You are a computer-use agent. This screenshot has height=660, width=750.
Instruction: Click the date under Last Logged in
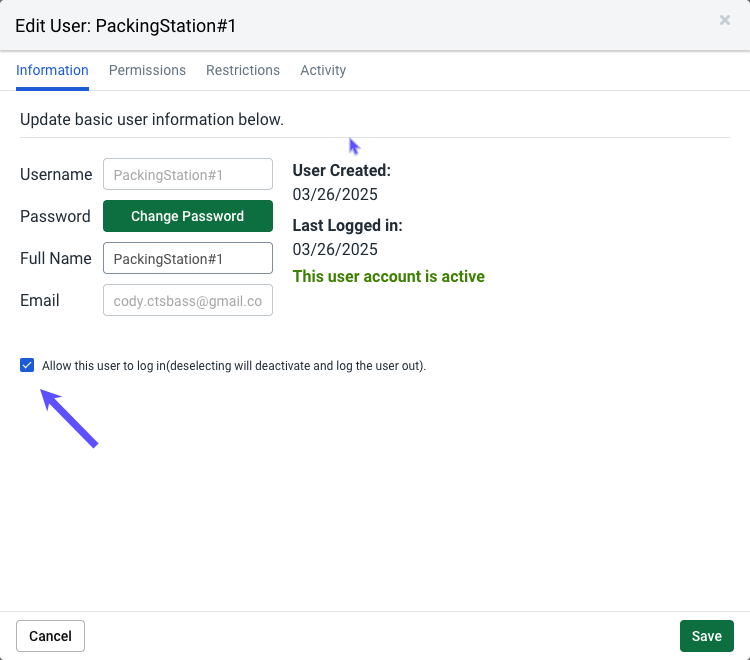tap(335, 250)
